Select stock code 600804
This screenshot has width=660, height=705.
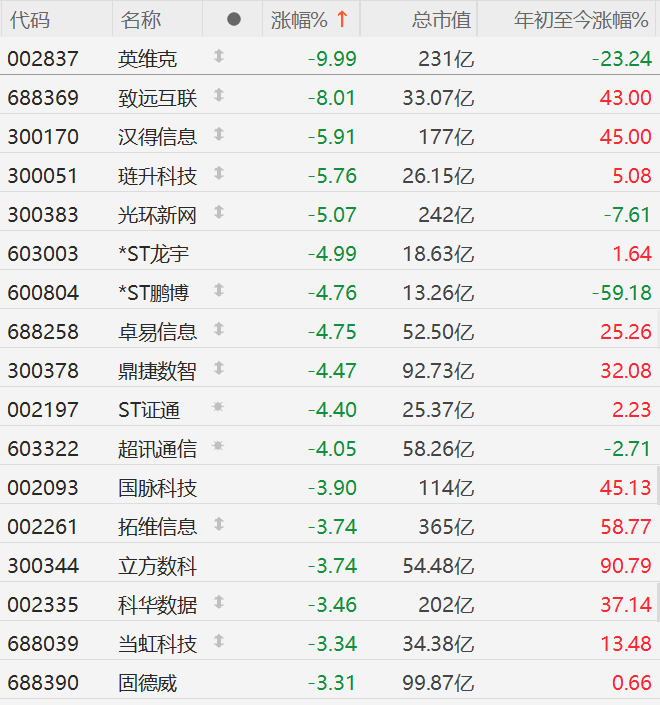click(43, 293)
